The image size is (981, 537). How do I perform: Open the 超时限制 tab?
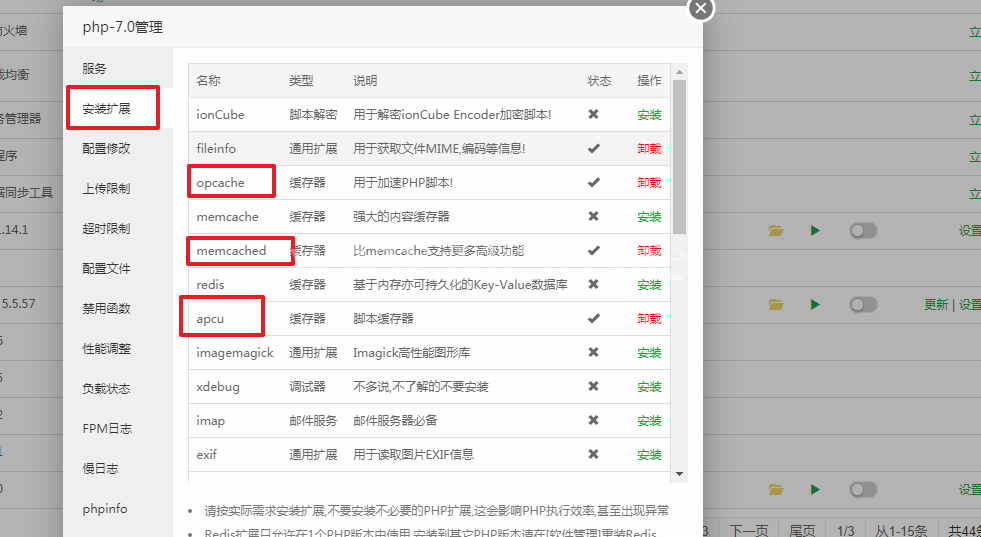click(106, 228)
